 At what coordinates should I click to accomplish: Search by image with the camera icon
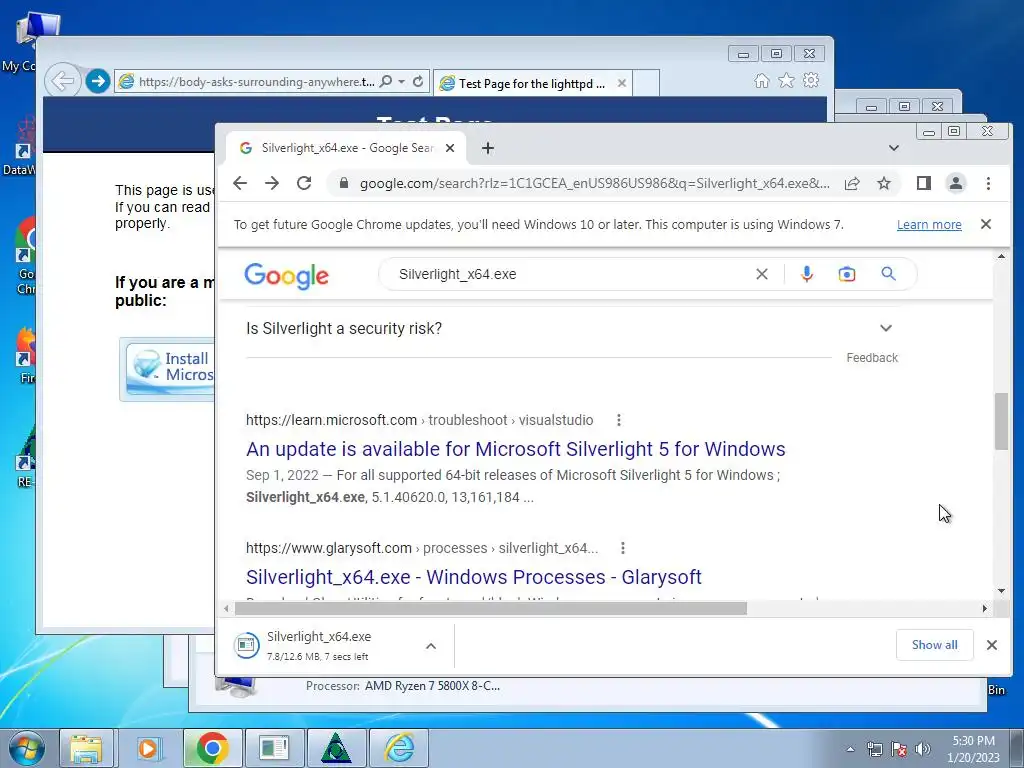click(846, 274)
